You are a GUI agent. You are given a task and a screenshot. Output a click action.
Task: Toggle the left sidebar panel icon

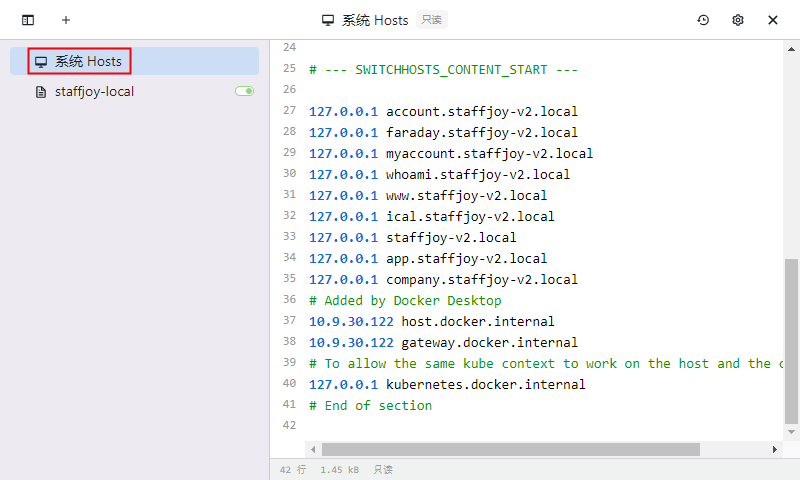pyautogui.click(x=28, y=20)
